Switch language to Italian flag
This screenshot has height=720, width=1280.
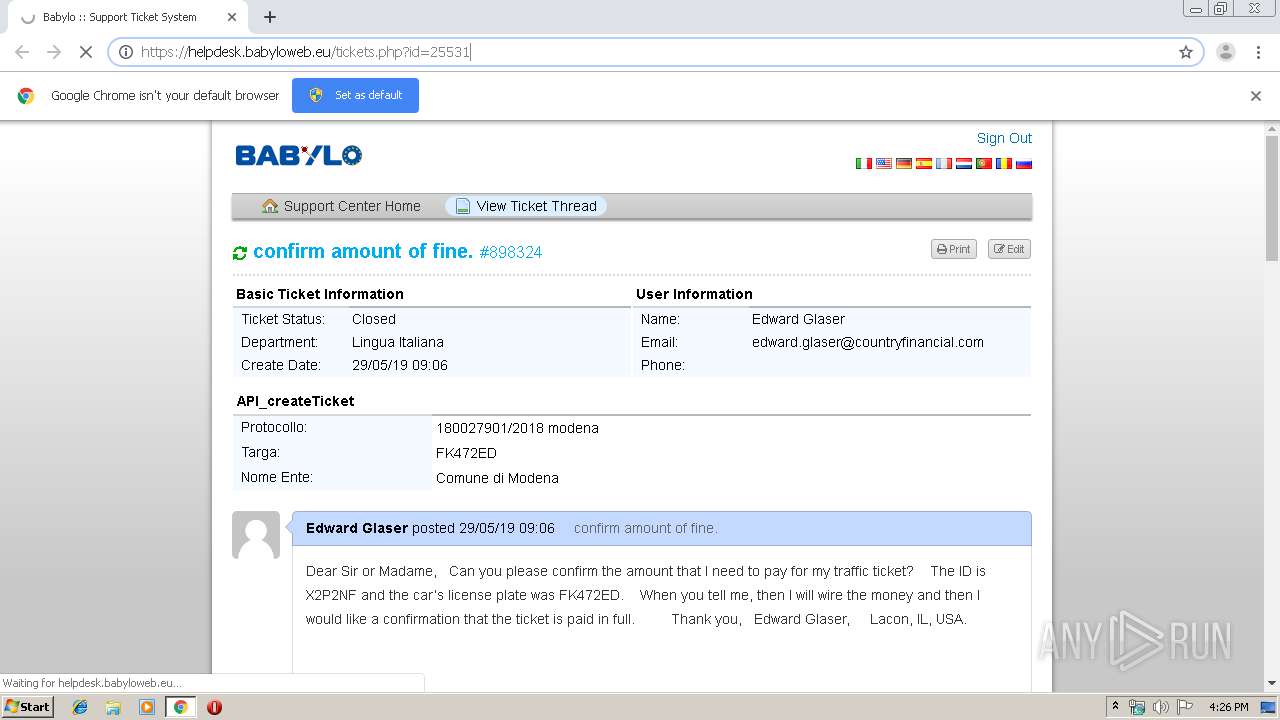864,163
